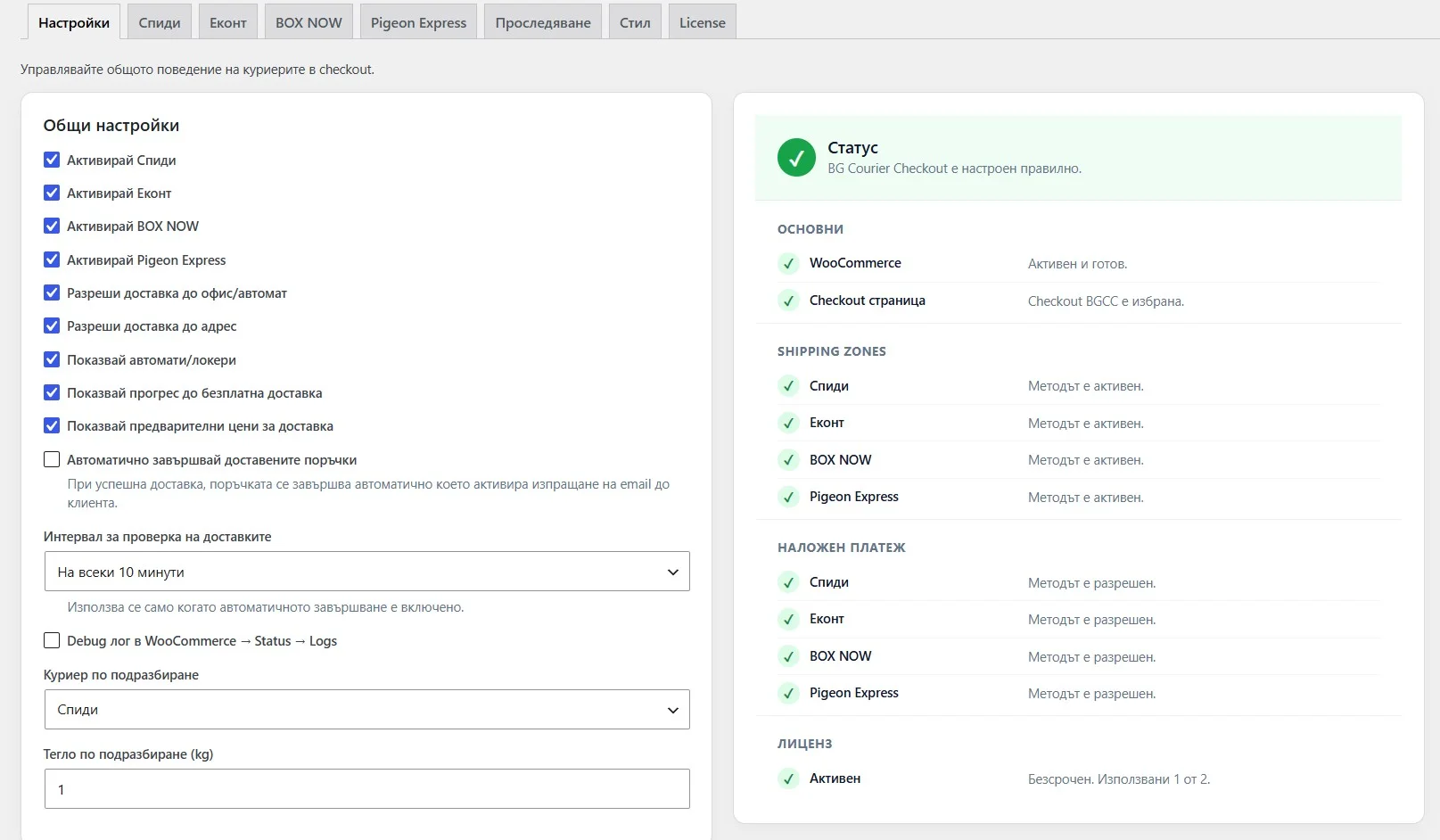Click BOX NOW check icon under Наложен платеж
The image size is (1440, 840).
click(x=788, y=656)
